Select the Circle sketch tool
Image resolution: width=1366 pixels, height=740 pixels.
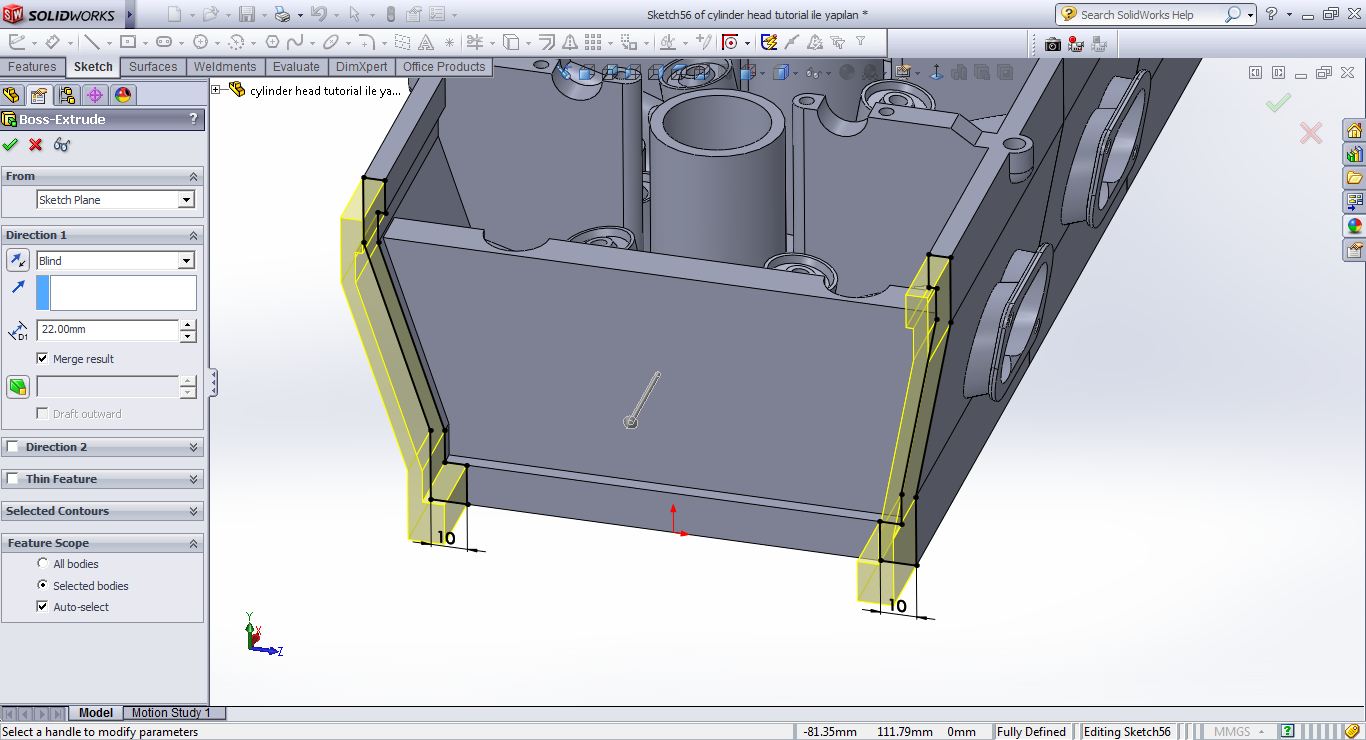(x=201, y=41)
